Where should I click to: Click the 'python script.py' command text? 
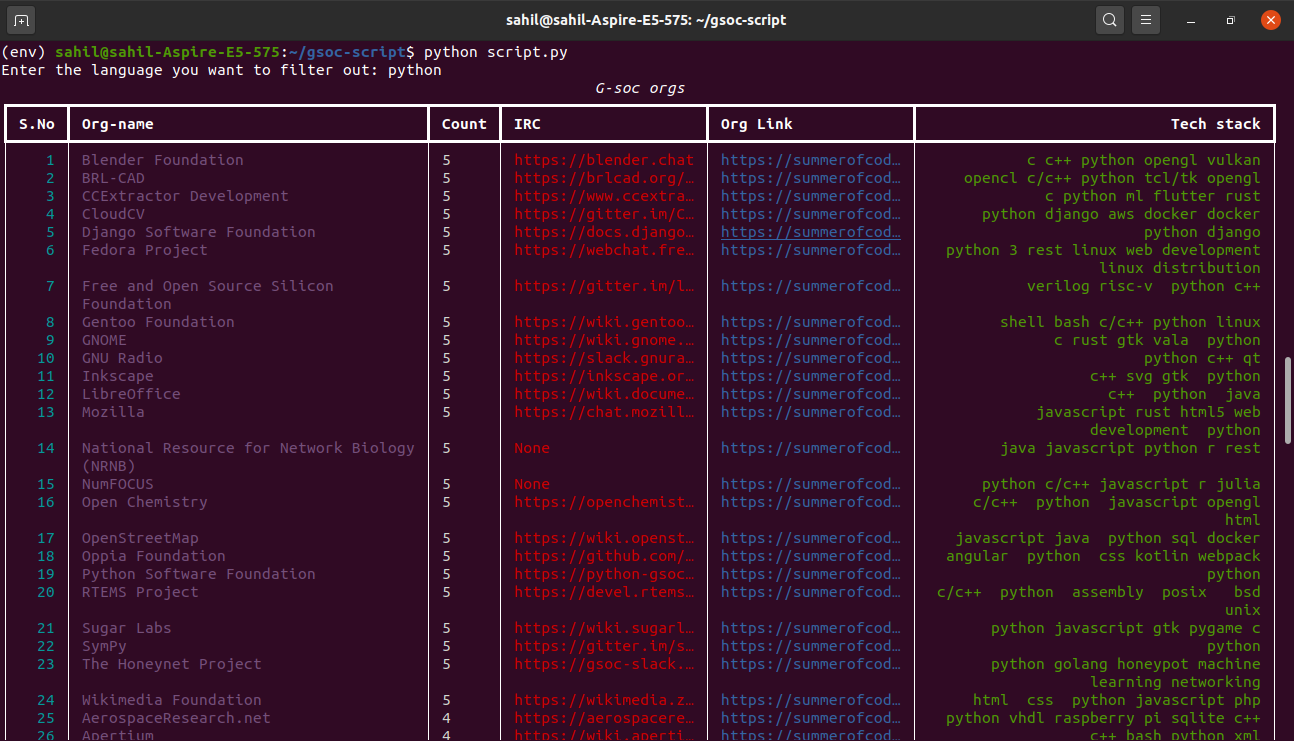pos(496,52)
